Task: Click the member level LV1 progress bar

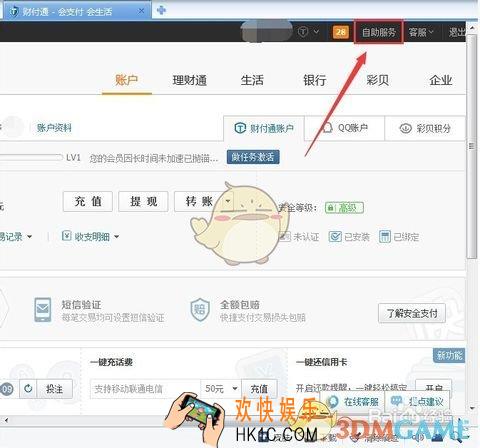Action: click(x=31, y=157)
